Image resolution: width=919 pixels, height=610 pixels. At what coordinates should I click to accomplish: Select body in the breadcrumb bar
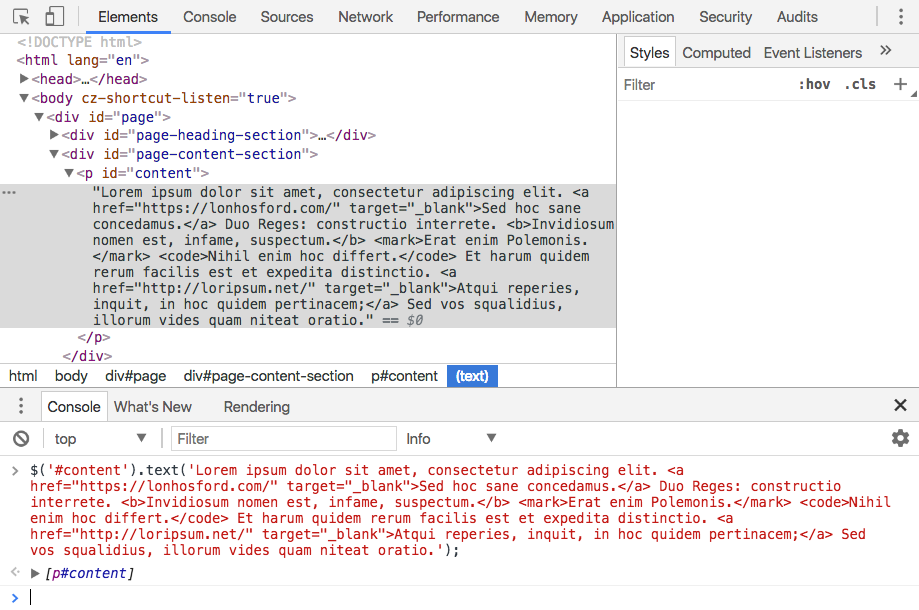pyautogui.click(x=71, y=376)
